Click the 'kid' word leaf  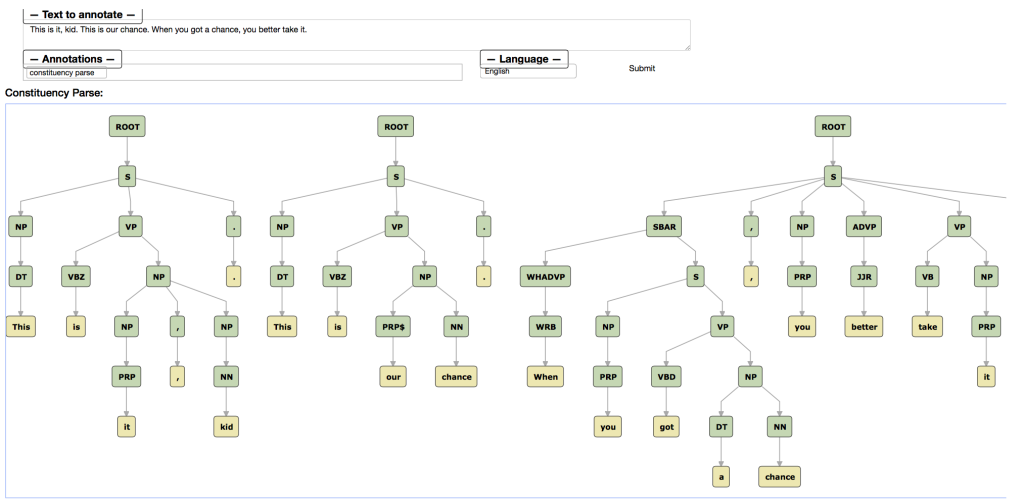pos(226,426)
